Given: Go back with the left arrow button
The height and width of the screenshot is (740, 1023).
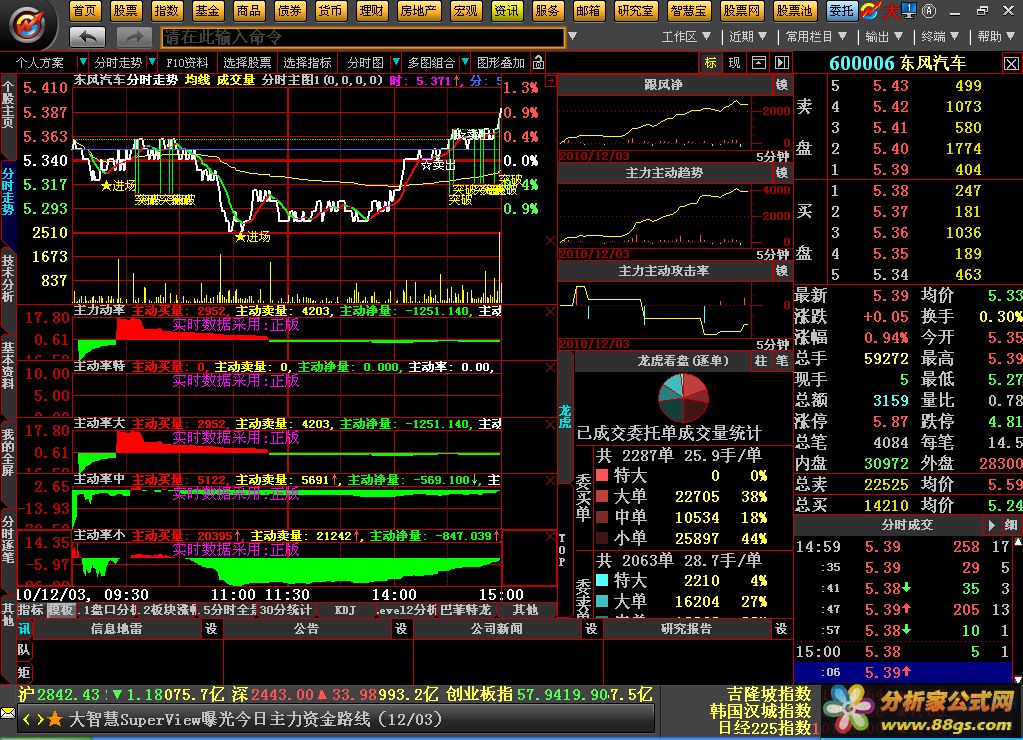Looking at the screenshot, I should click(x=87, y=37).
